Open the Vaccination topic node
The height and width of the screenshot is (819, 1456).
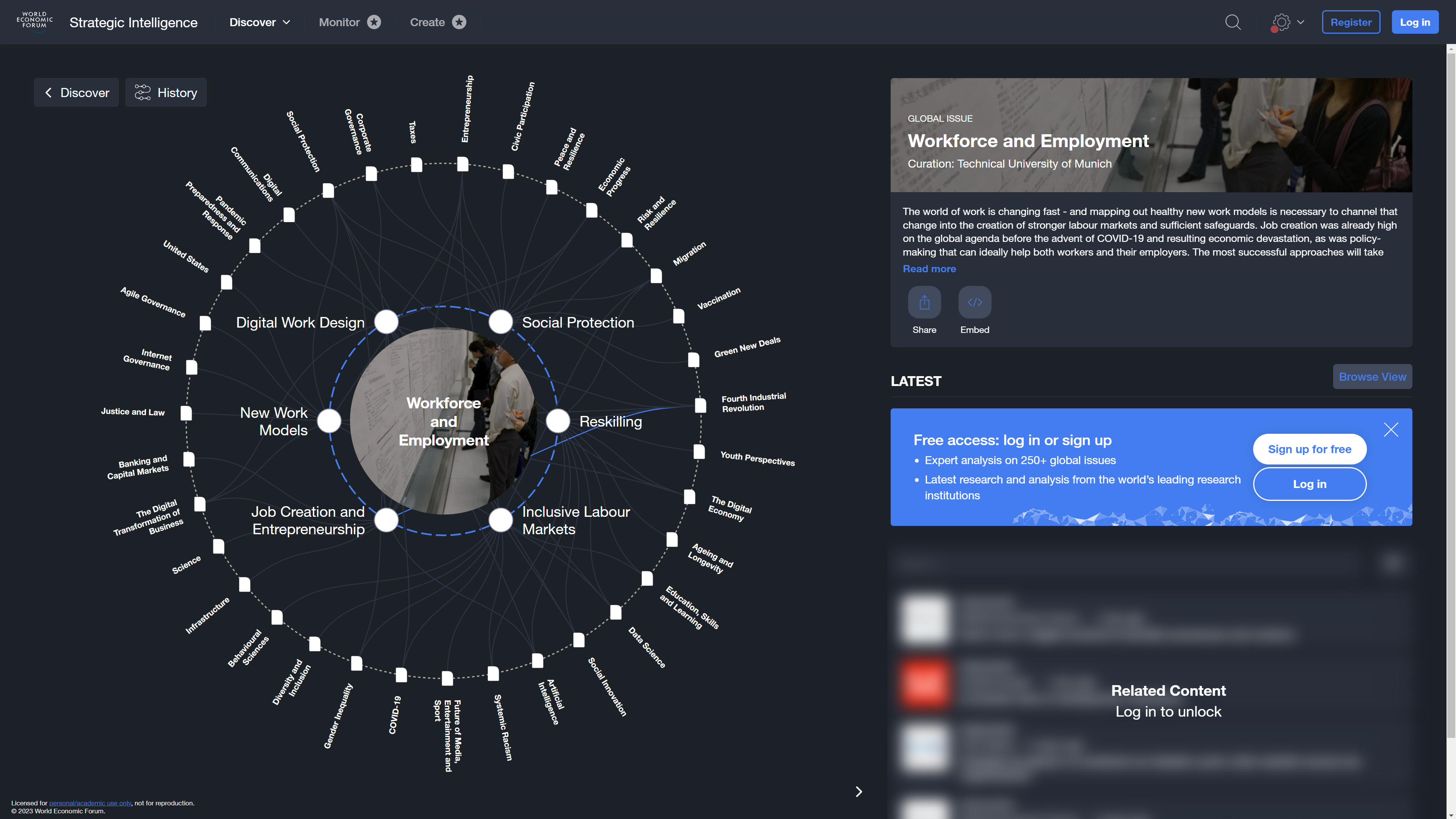(x=679, y=316)
